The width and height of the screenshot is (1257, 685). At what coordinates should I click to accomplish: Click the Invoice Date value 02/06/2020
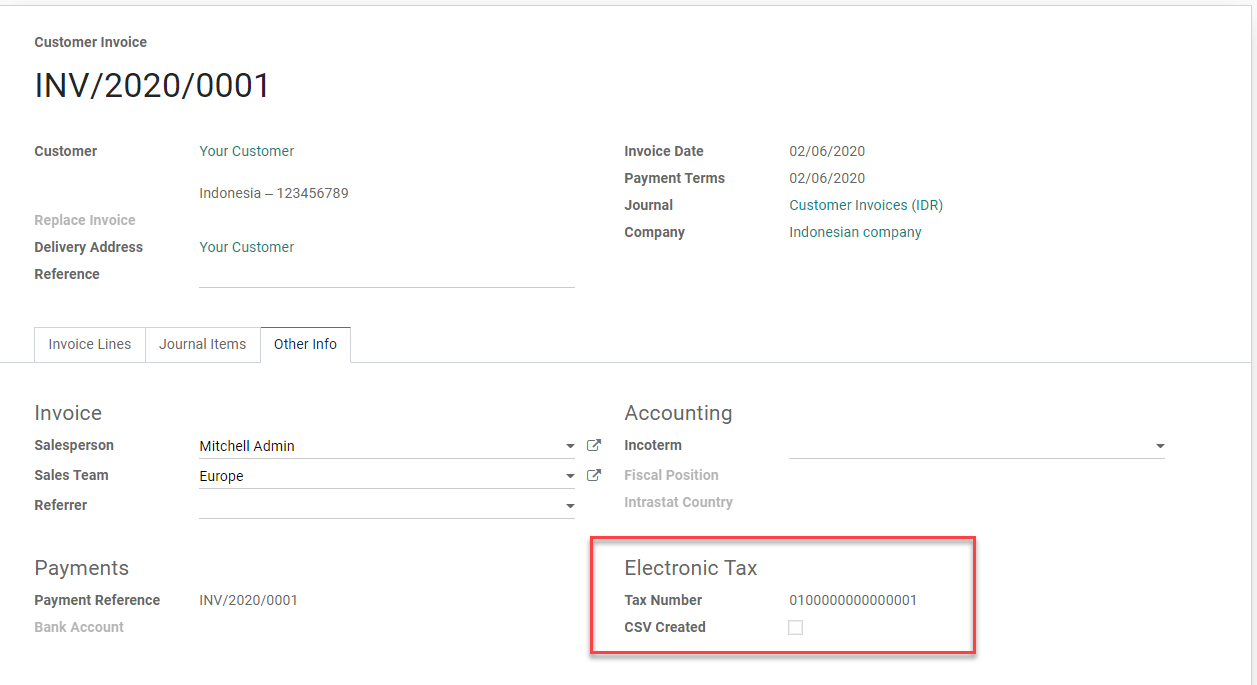[827, 151]
